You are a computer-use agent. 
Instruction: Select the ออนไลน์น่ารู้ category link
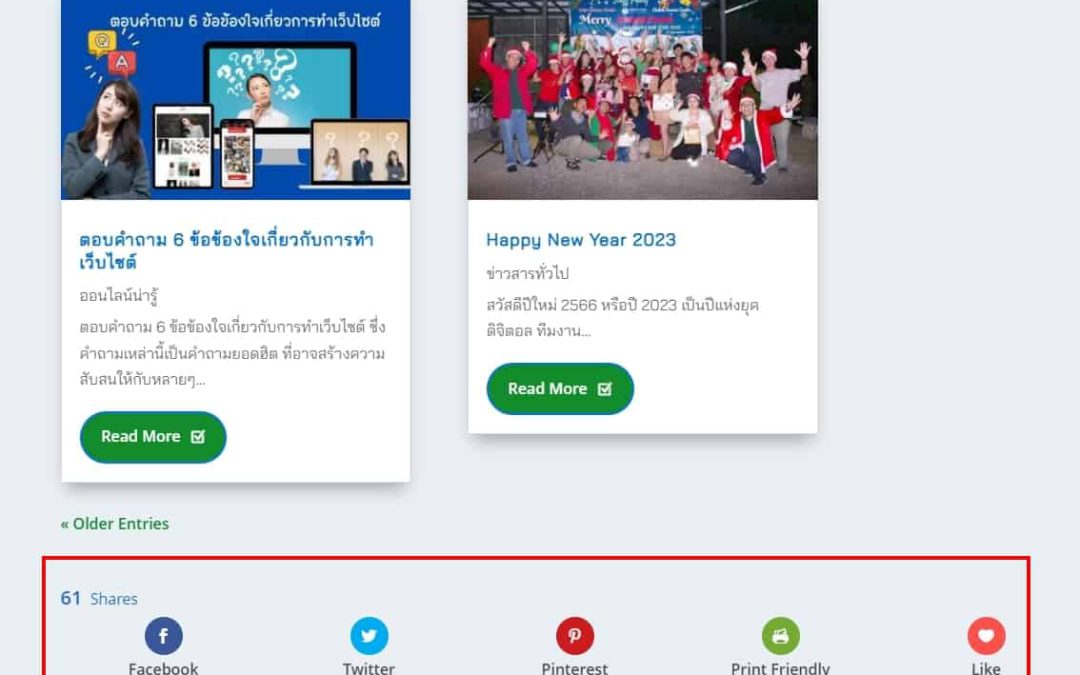(118, 295)
